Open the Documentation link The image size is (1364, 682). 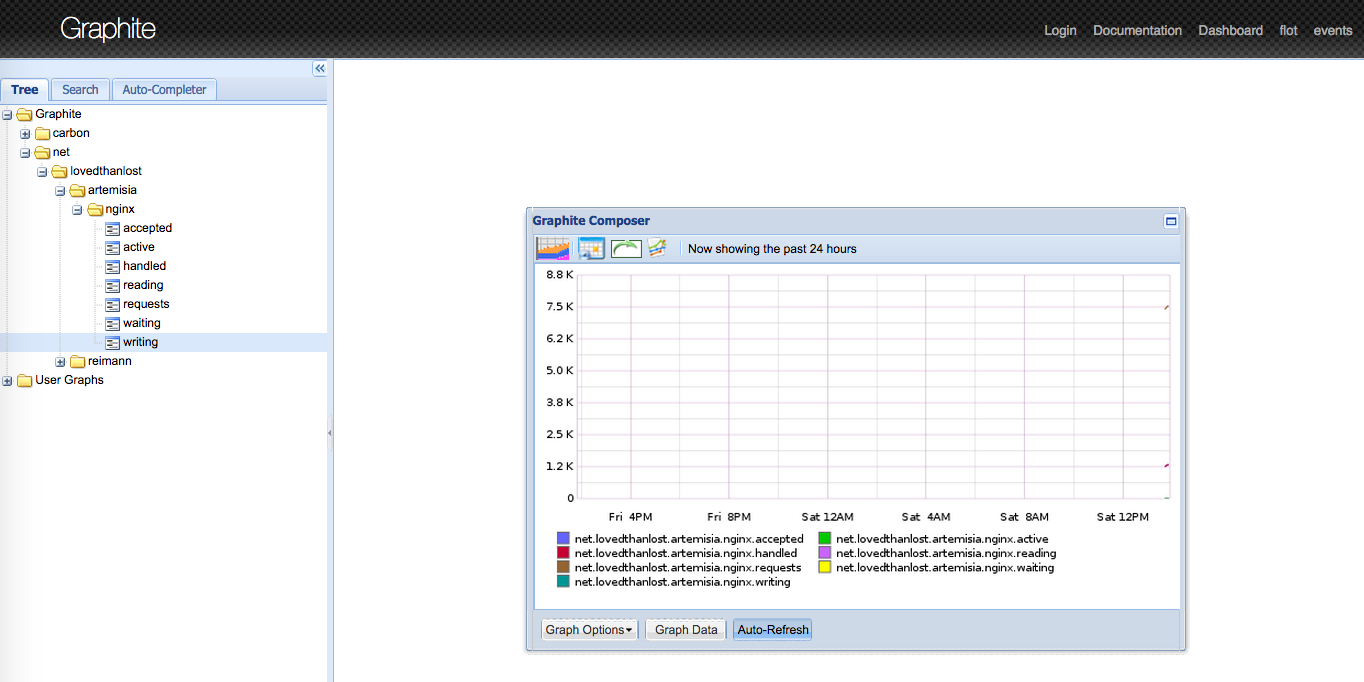(1137, 30)
